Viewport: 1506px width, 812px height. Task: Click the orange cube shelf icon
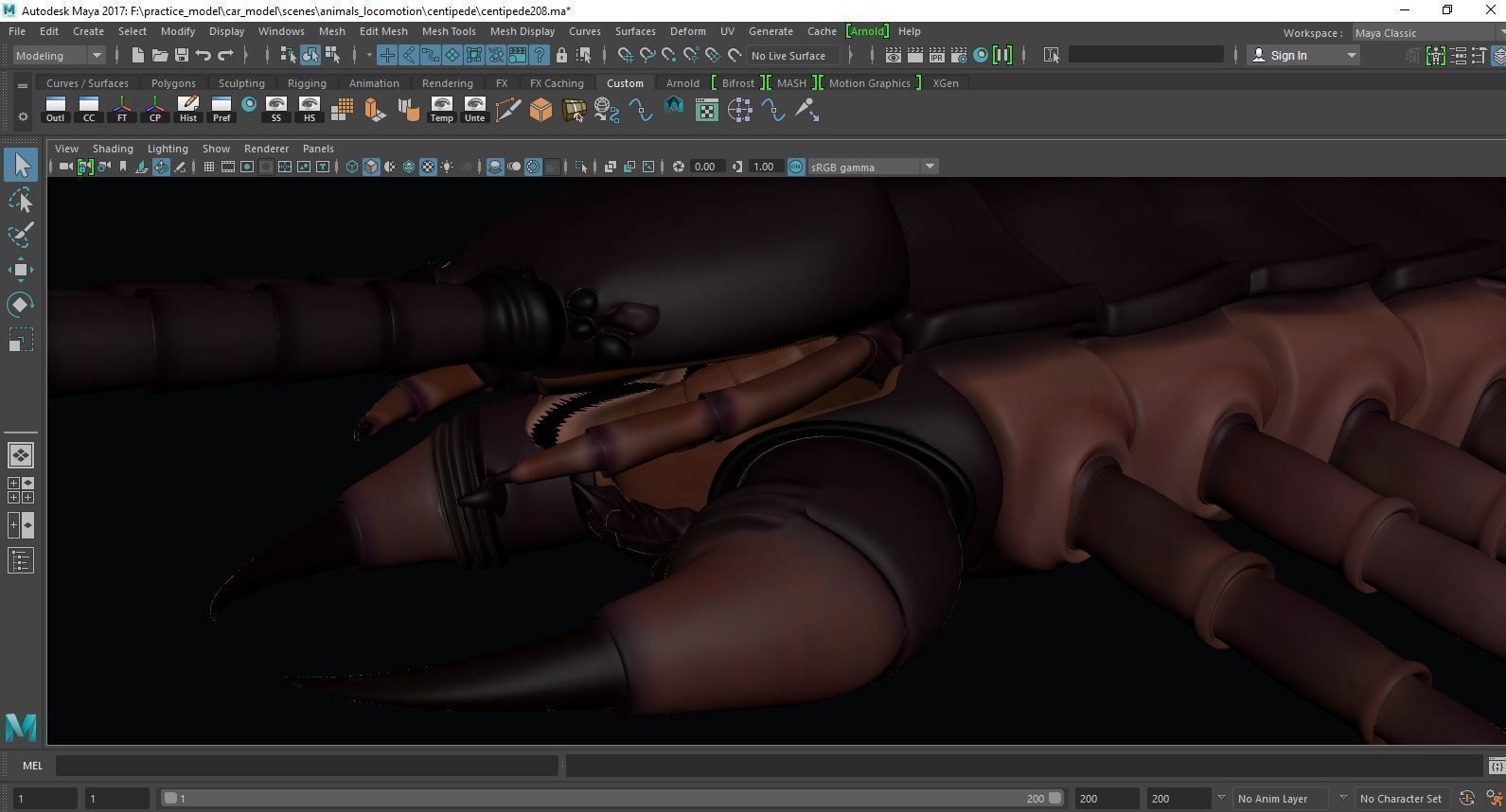point(540,111)
